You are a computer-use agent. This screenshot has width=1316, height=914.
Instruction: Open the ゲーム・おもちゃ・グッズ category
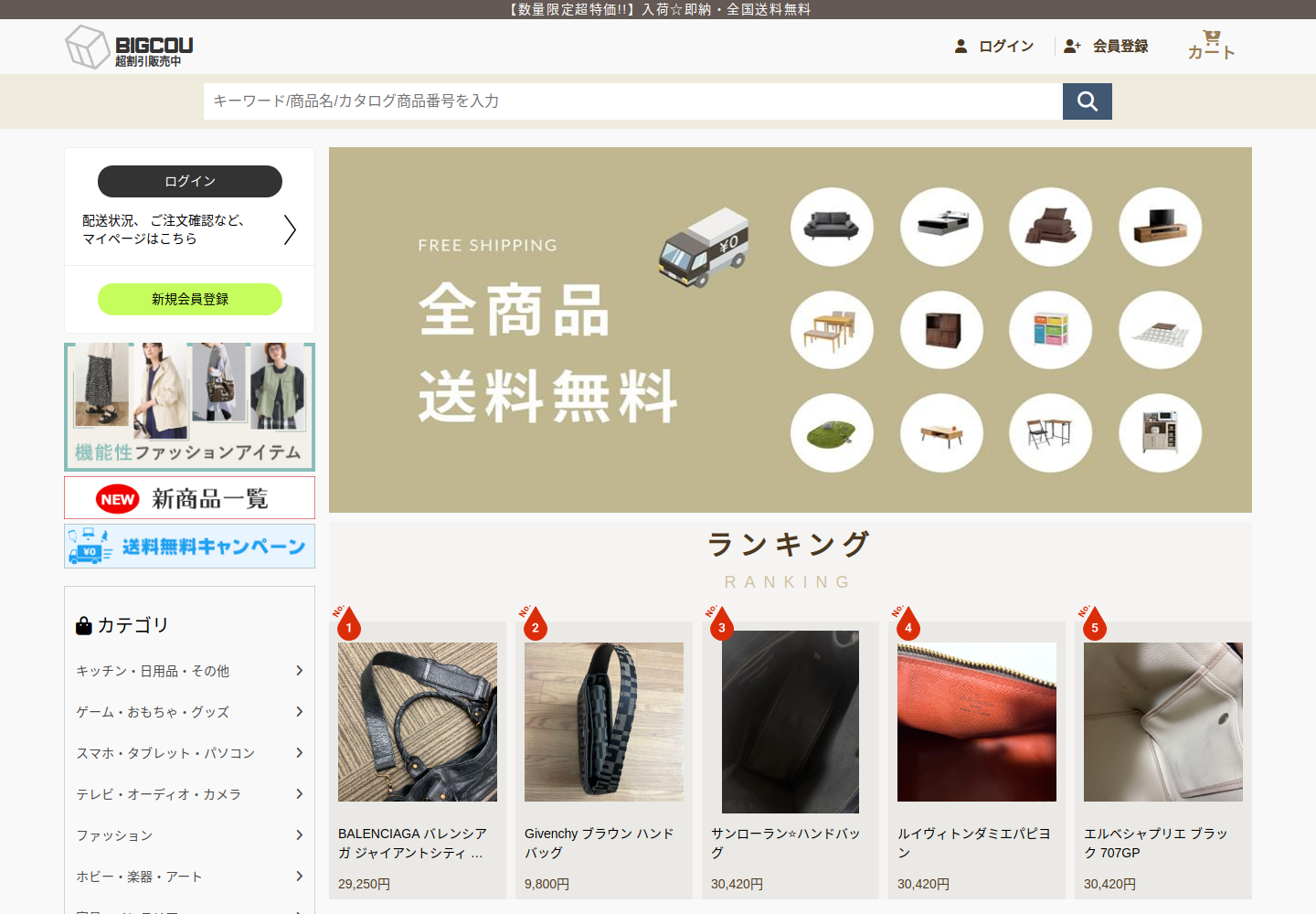(x=153, y=712)
